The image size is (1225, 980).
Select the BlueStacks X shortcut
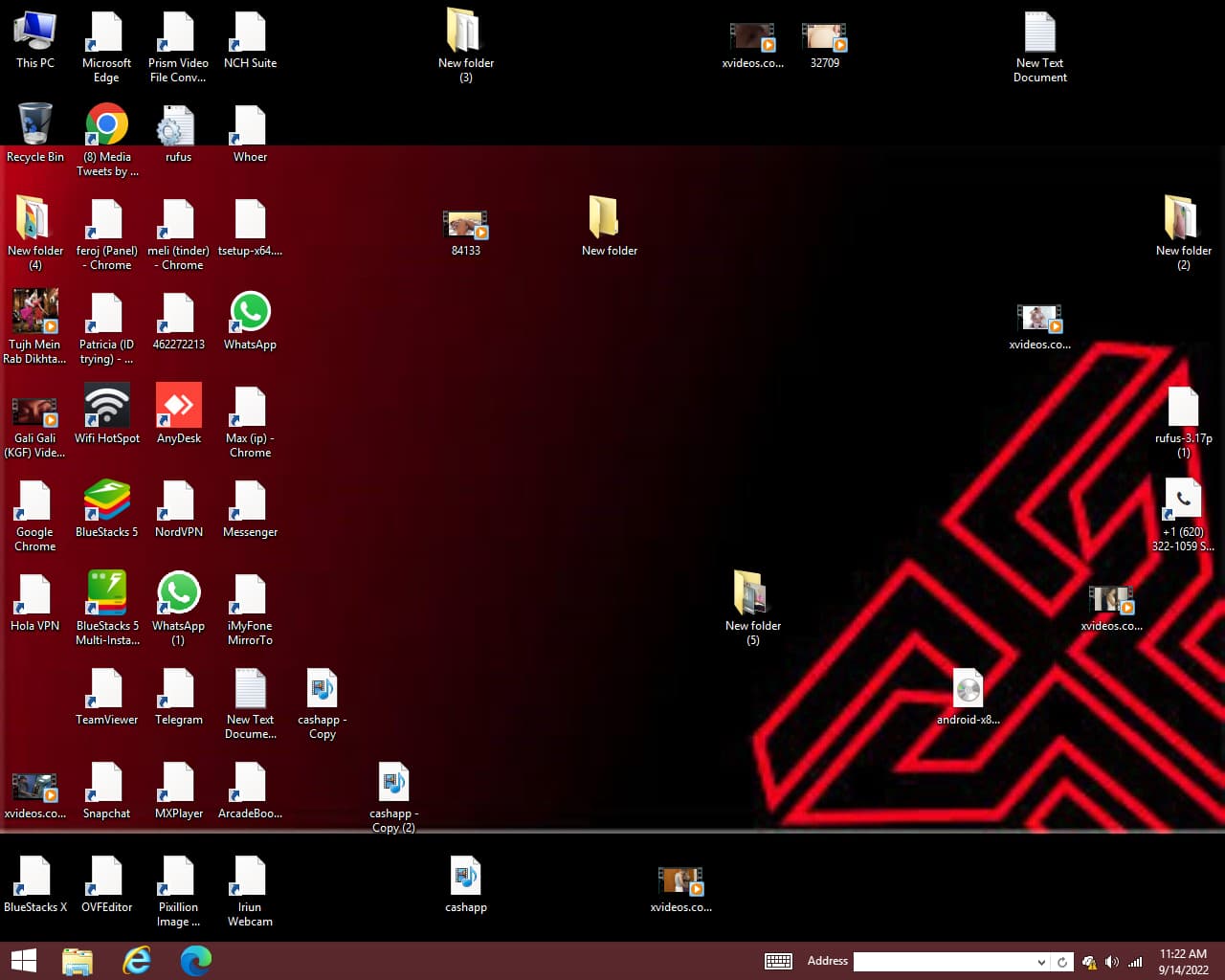click(35, 884)
